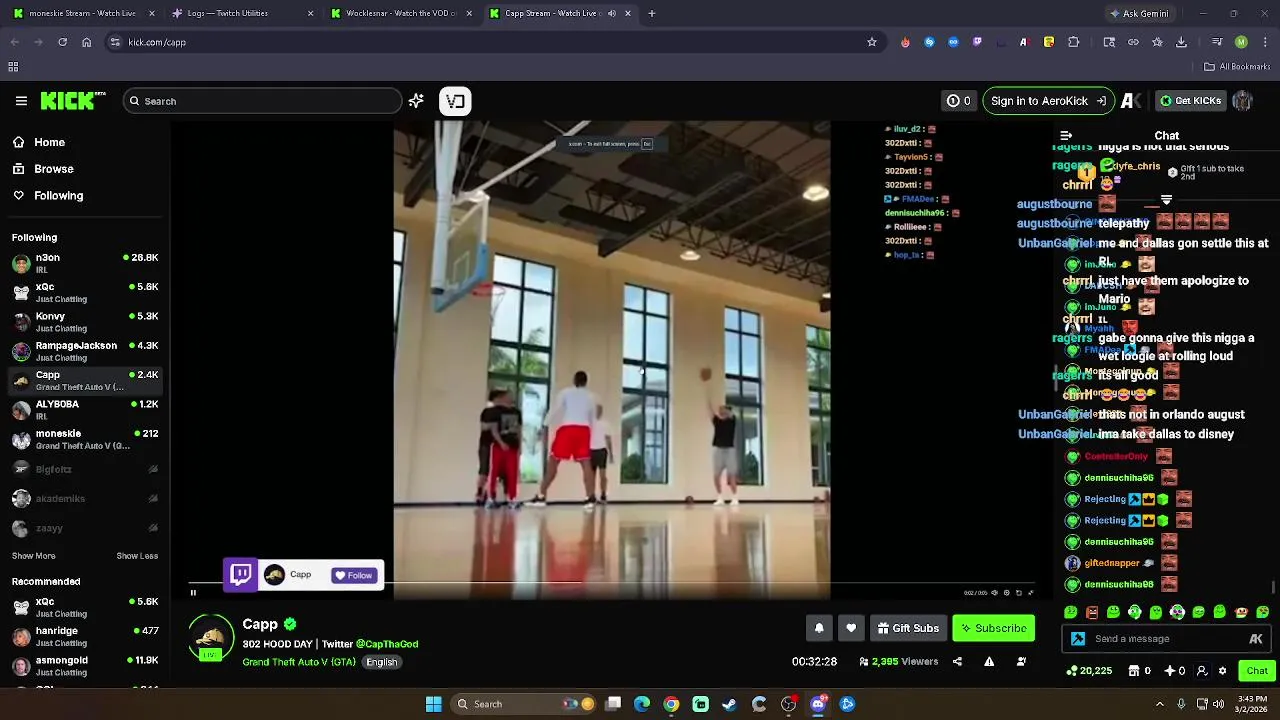Screen dimensions: 1280x720
Task: Open RampageJackson in the Following list
Action: 84,351
